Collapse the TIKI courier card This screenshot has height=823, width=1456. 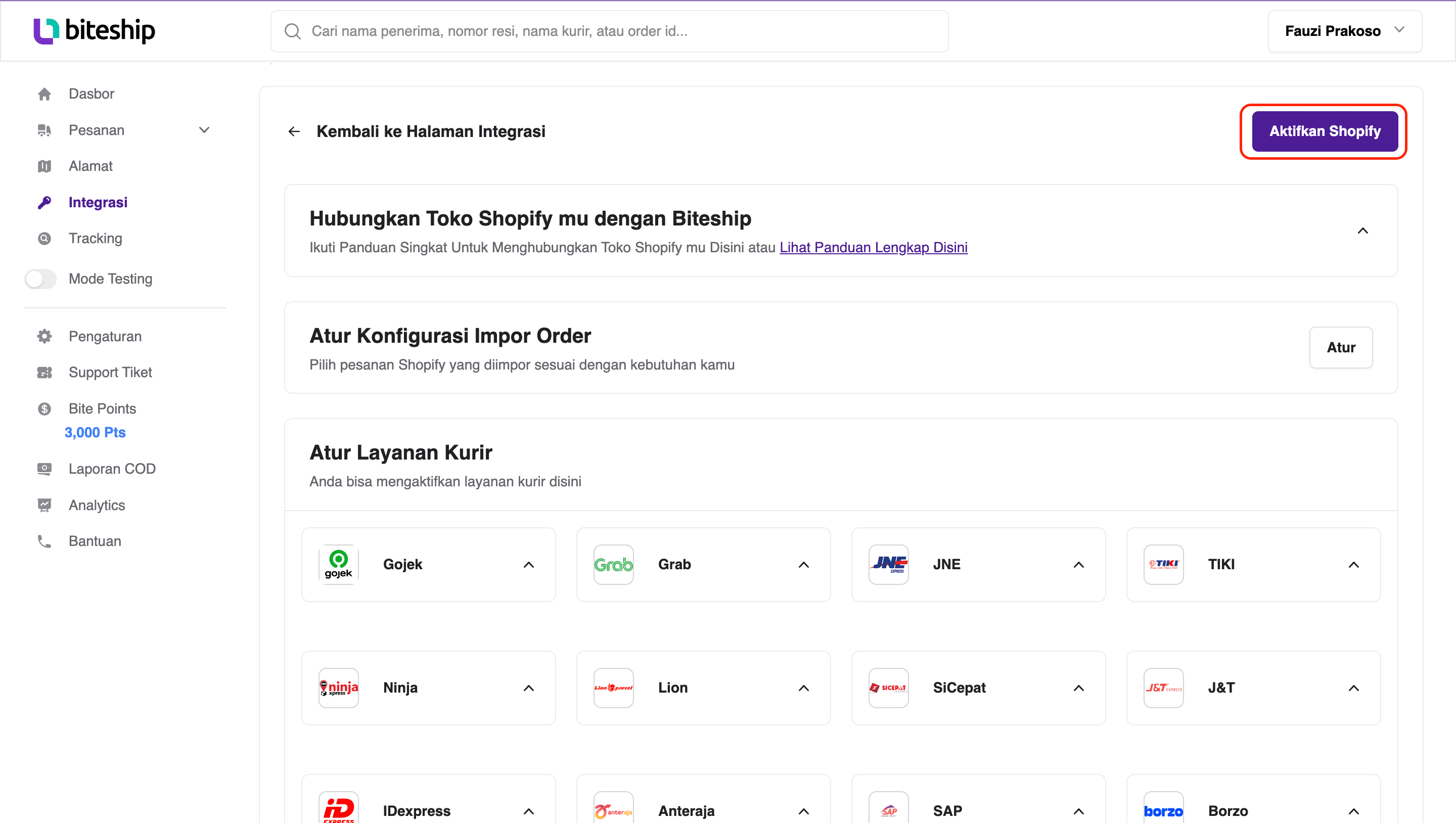click(1354, 565)
